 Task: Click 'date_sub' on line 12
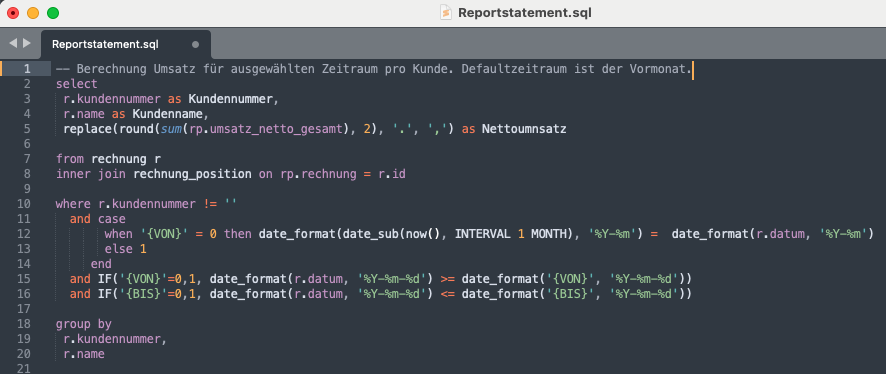370,233
